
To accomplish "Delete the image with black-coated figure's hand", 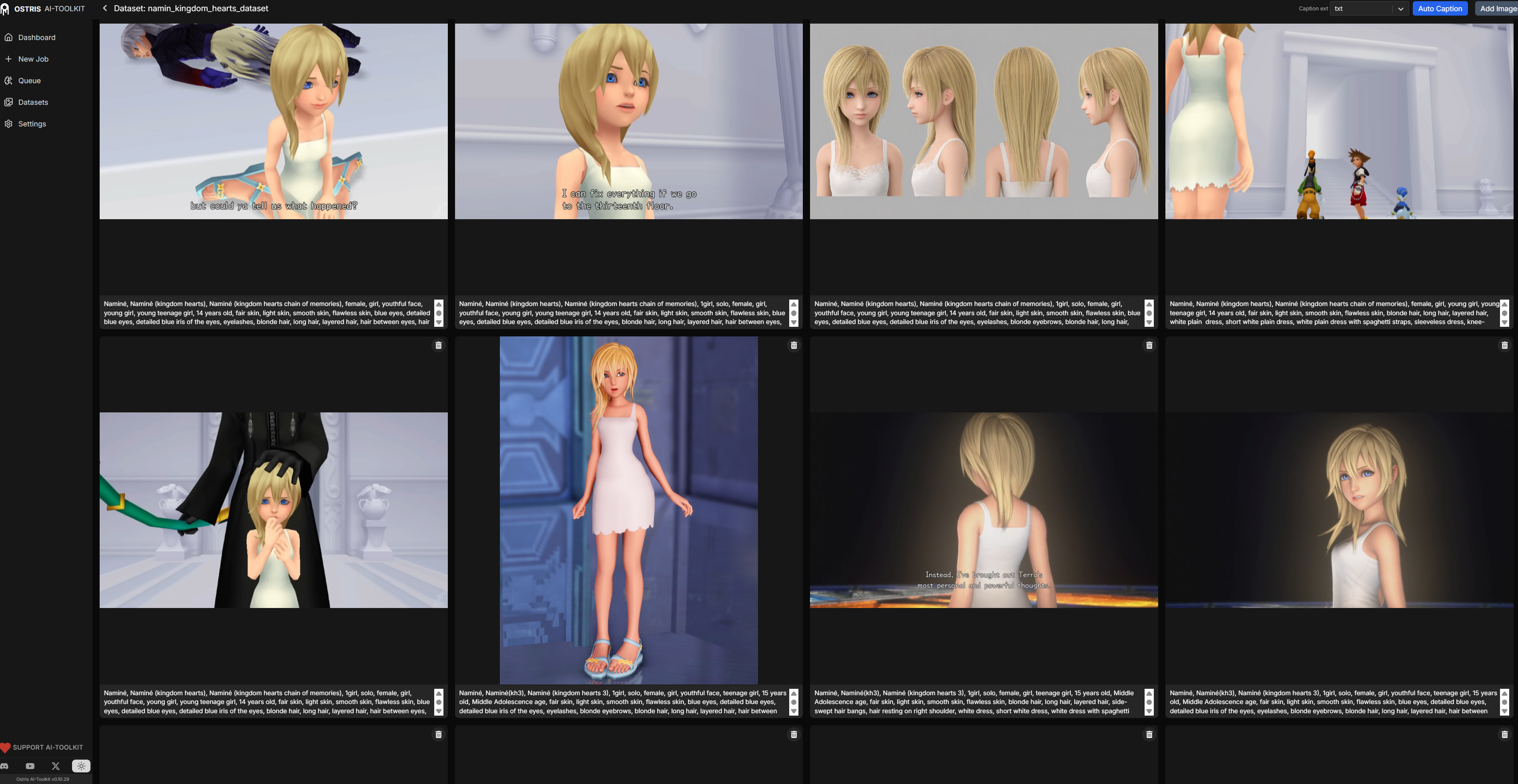I will [438, 345].
